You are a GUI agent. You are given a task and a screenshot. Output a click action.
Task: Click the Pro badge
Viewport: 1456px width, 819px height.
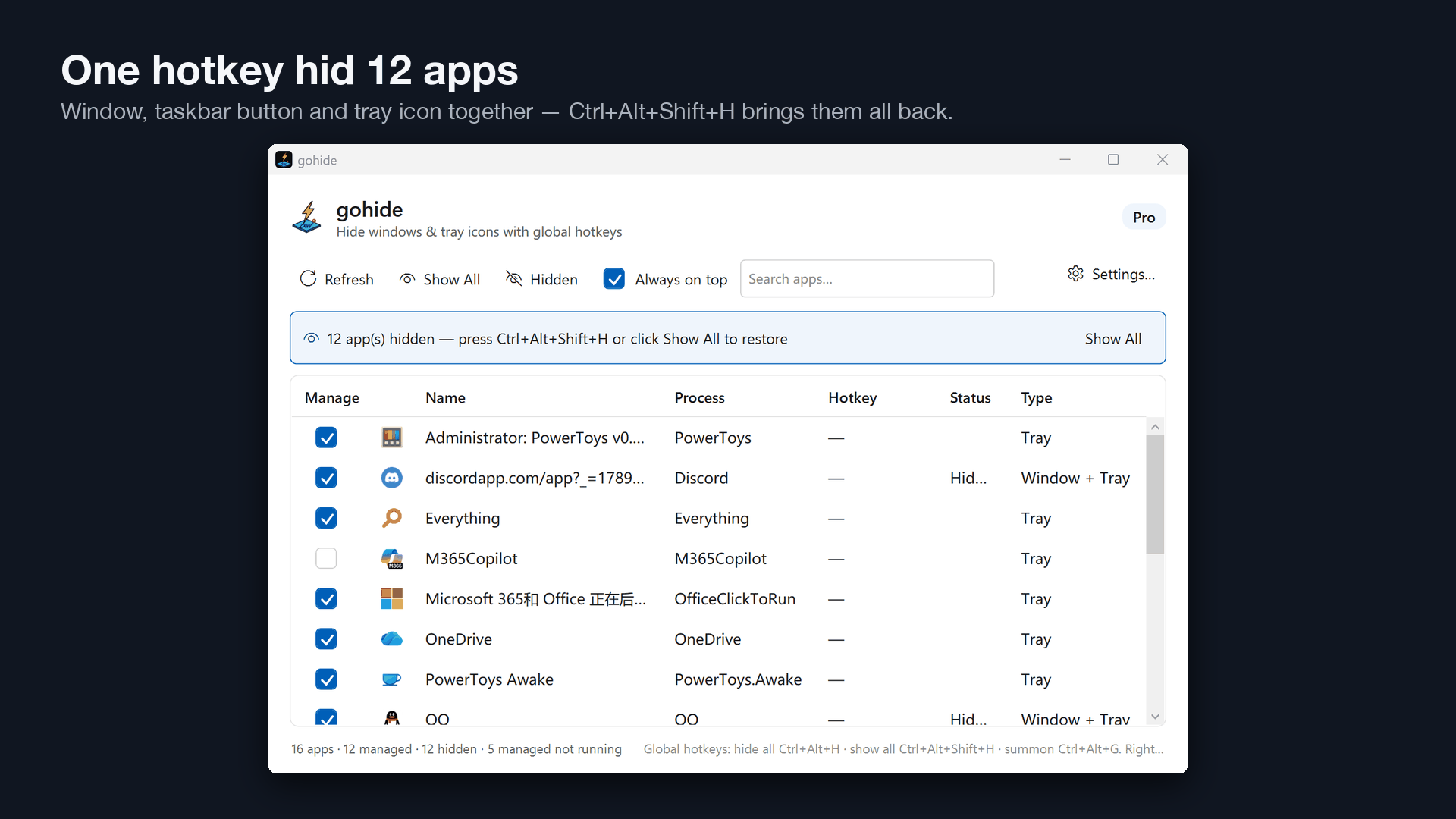[1144, 217]
